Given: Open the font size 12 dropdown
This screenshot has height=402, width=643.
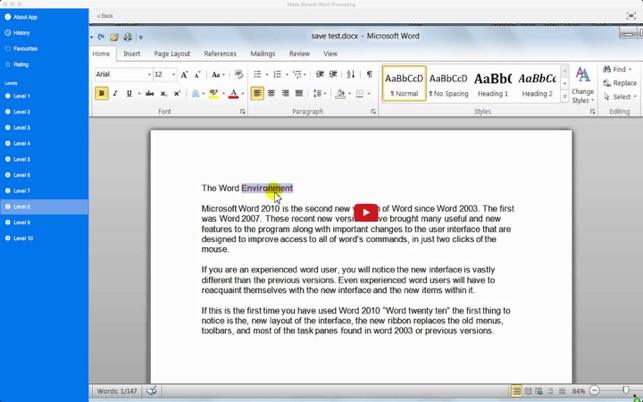Looking at the screenshot, I should coord(173,75).
